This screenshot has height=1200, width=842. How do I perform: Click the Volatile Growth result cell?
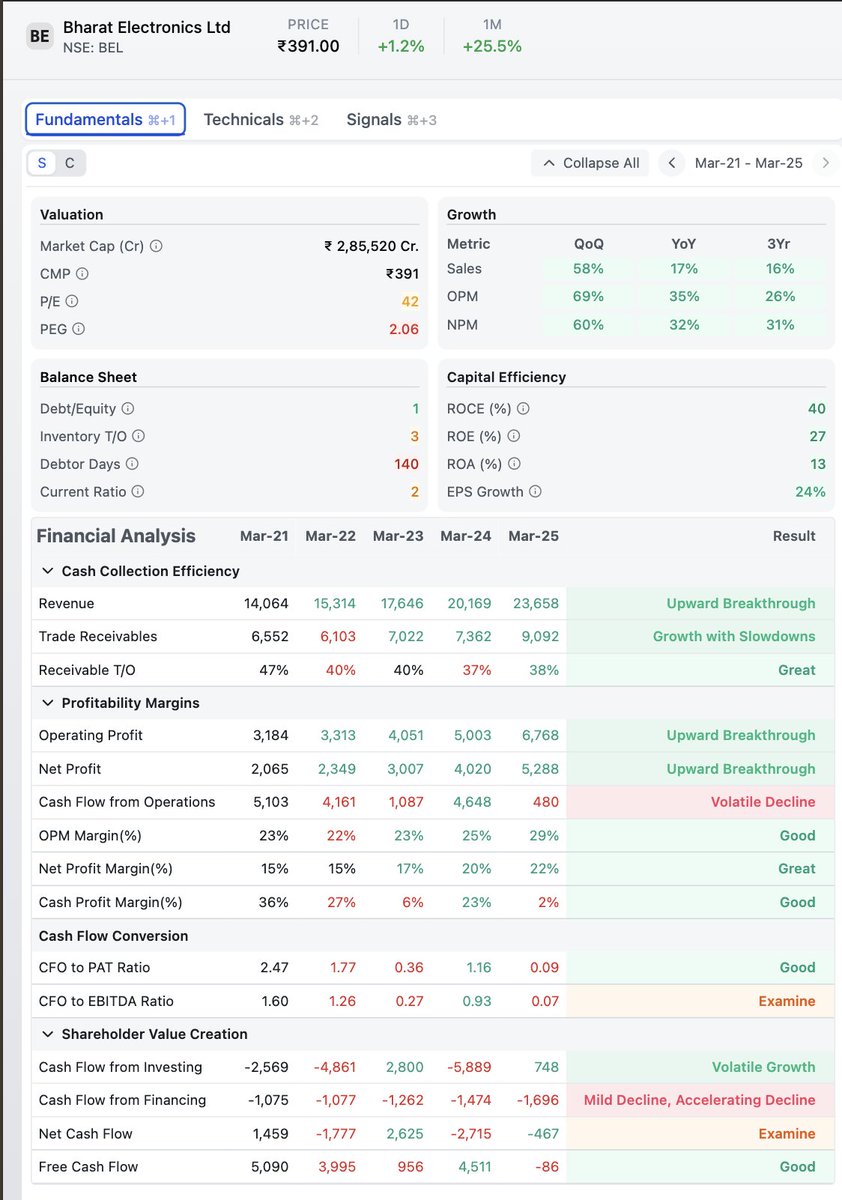click(700, 1067)
